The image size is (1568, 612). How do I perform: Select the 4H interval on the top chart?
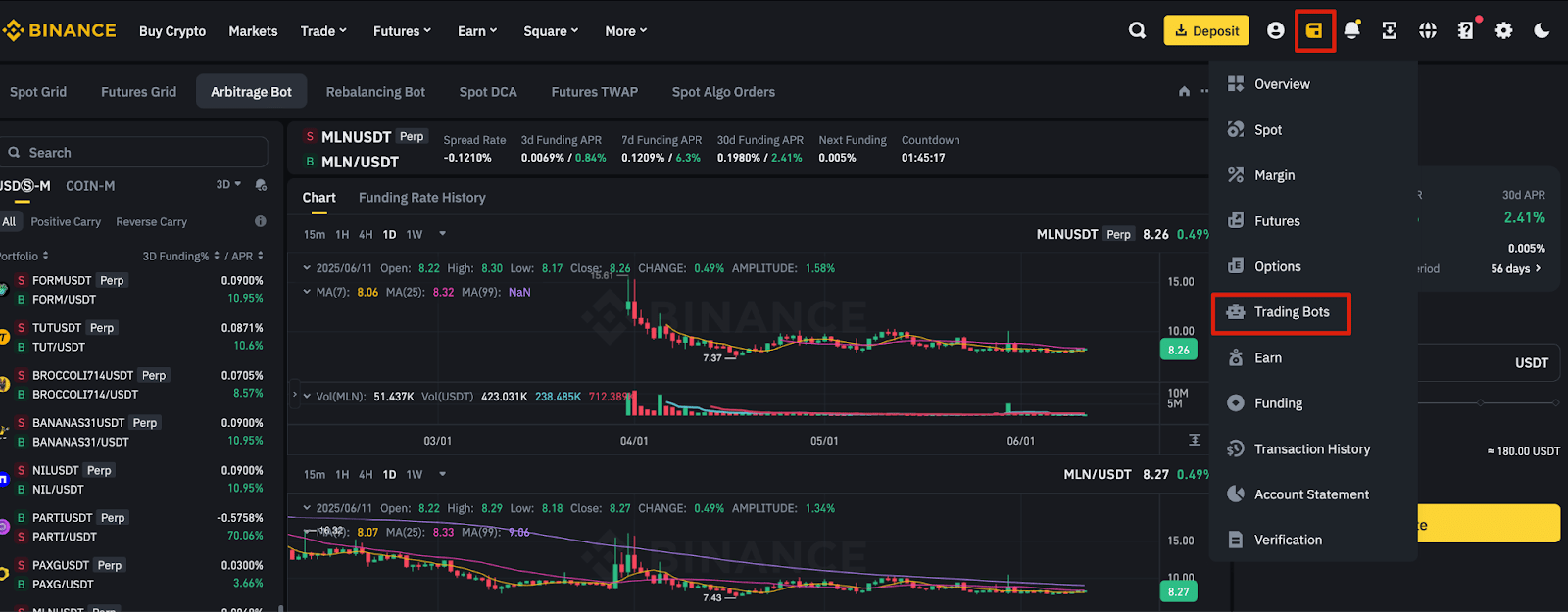coord(366,234)
